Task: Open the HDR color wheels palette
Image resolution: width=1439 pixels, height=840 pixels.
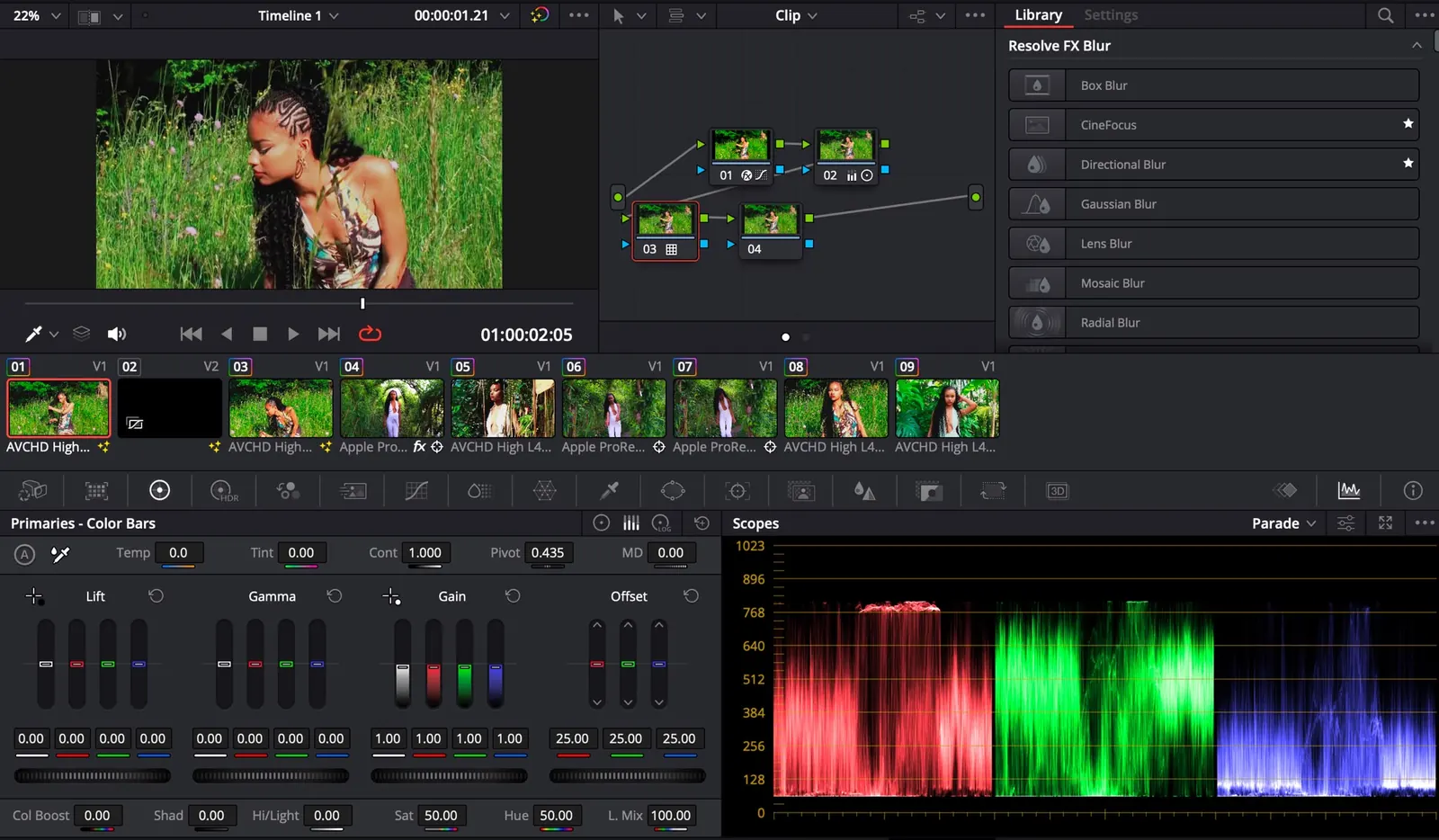Action: pos(223,491)
